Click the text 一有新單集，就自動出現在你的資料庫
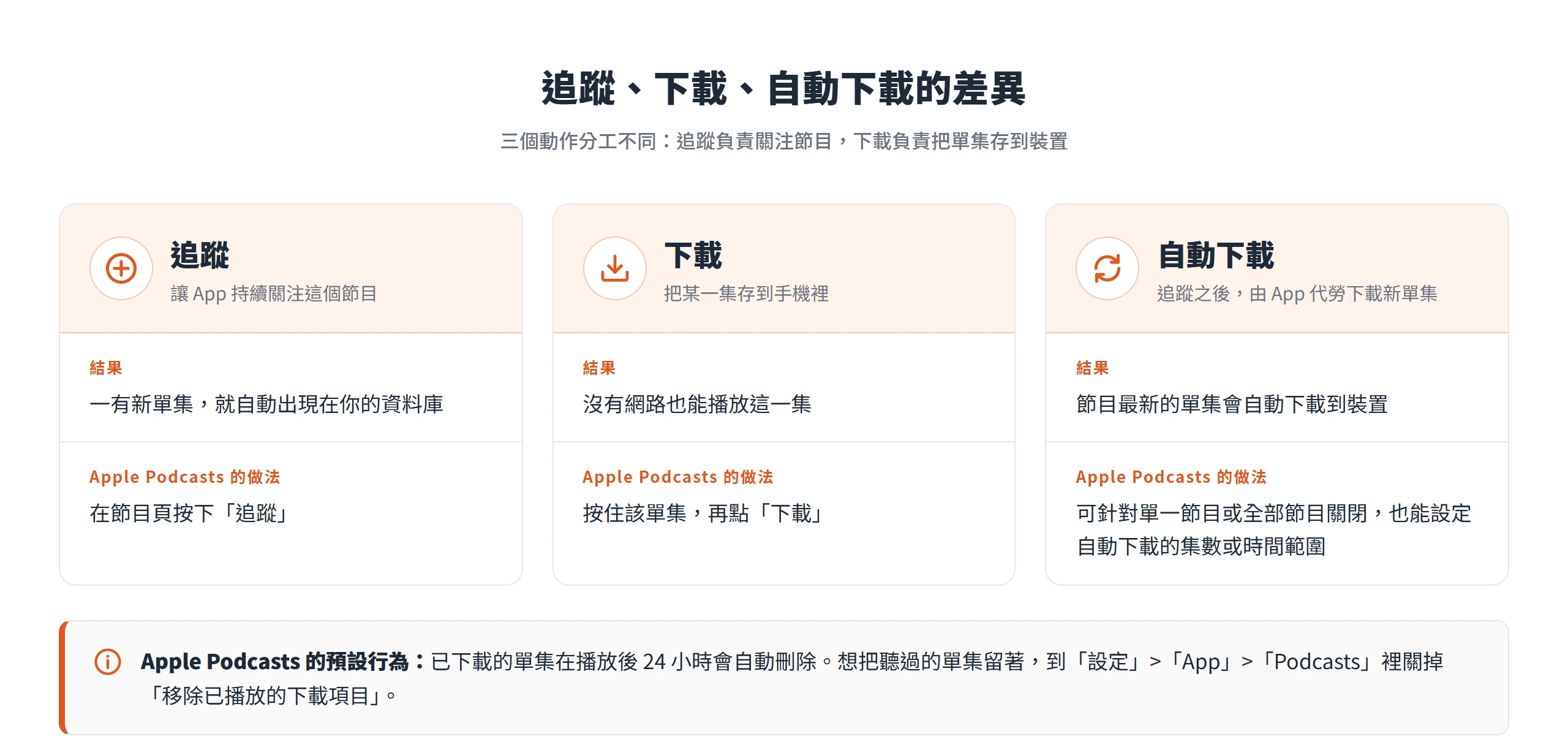1568x750 pixels. (x=266, y=404)
